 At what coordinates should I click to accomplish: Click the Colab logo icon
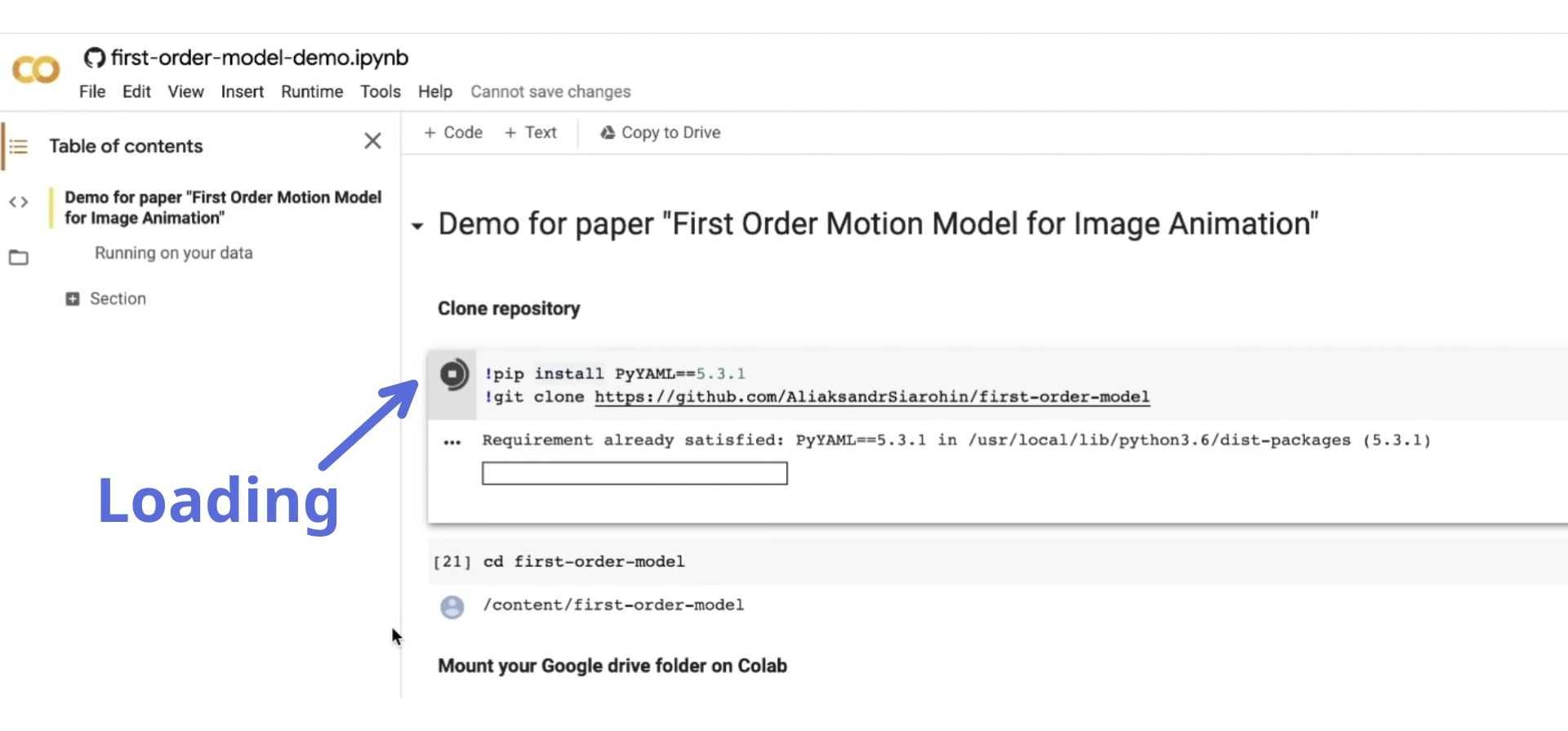point(36,69)
